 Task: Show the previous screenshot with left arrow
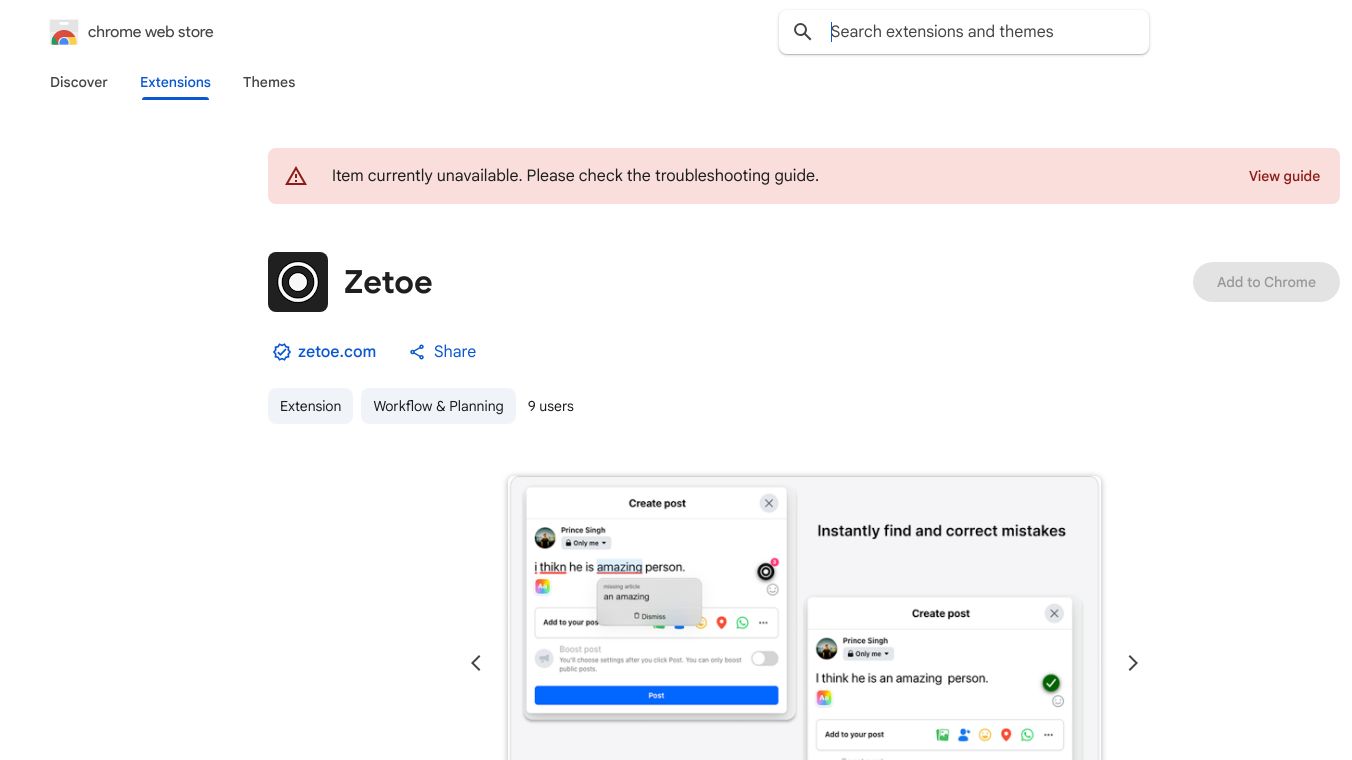[x=476, y=663]
